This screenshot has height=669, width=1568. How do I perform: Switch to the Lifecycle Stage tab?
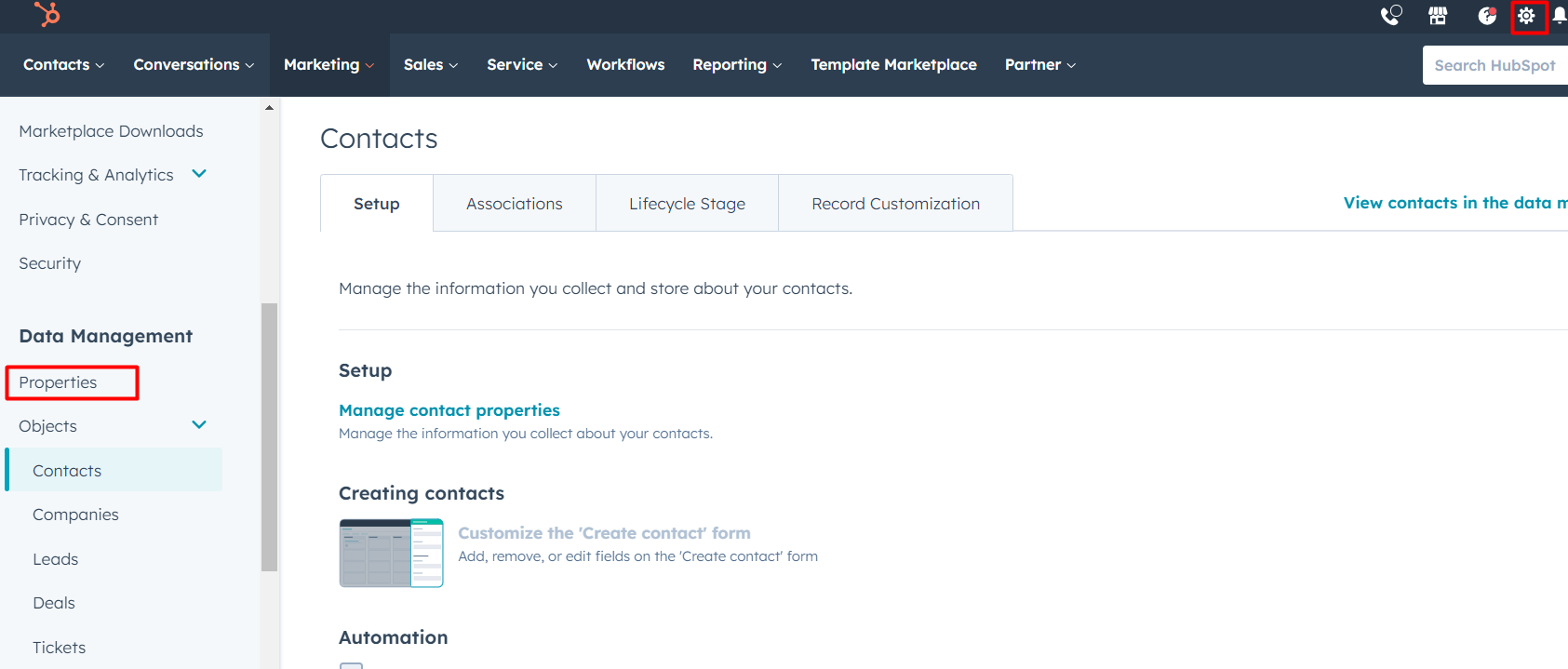(687, 203)
